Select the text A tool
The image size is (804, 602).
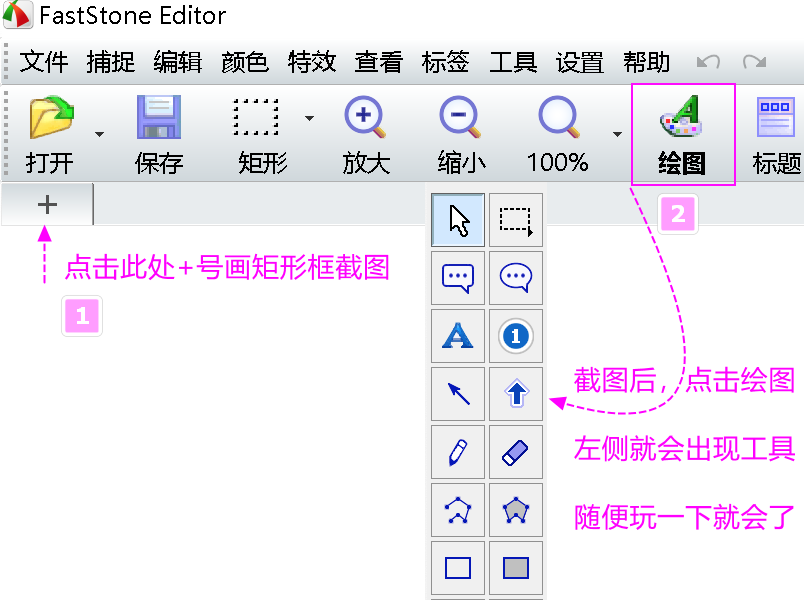click(458, 336)
